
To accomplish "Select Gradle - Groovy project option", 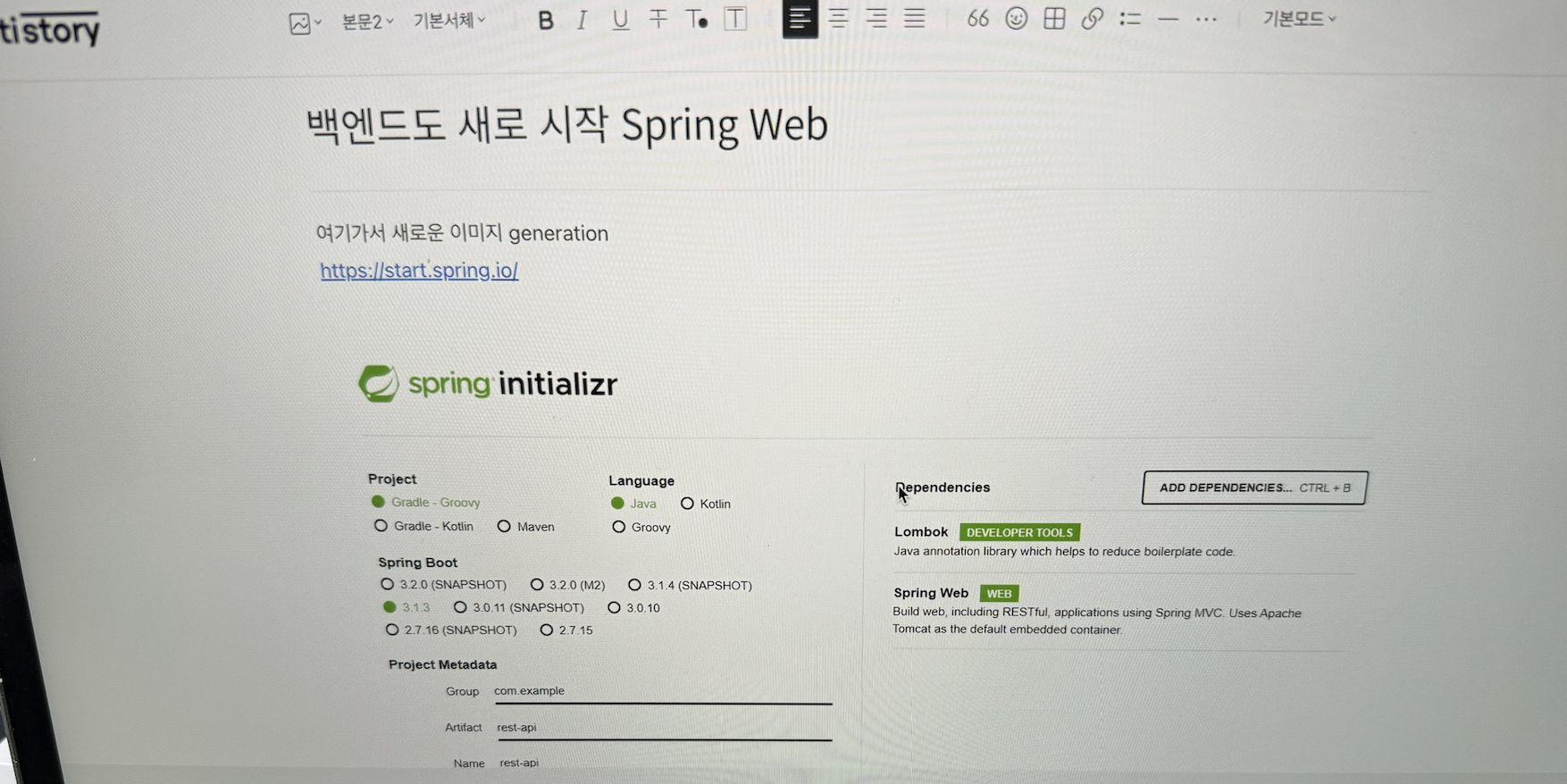I will click(425, 502).
